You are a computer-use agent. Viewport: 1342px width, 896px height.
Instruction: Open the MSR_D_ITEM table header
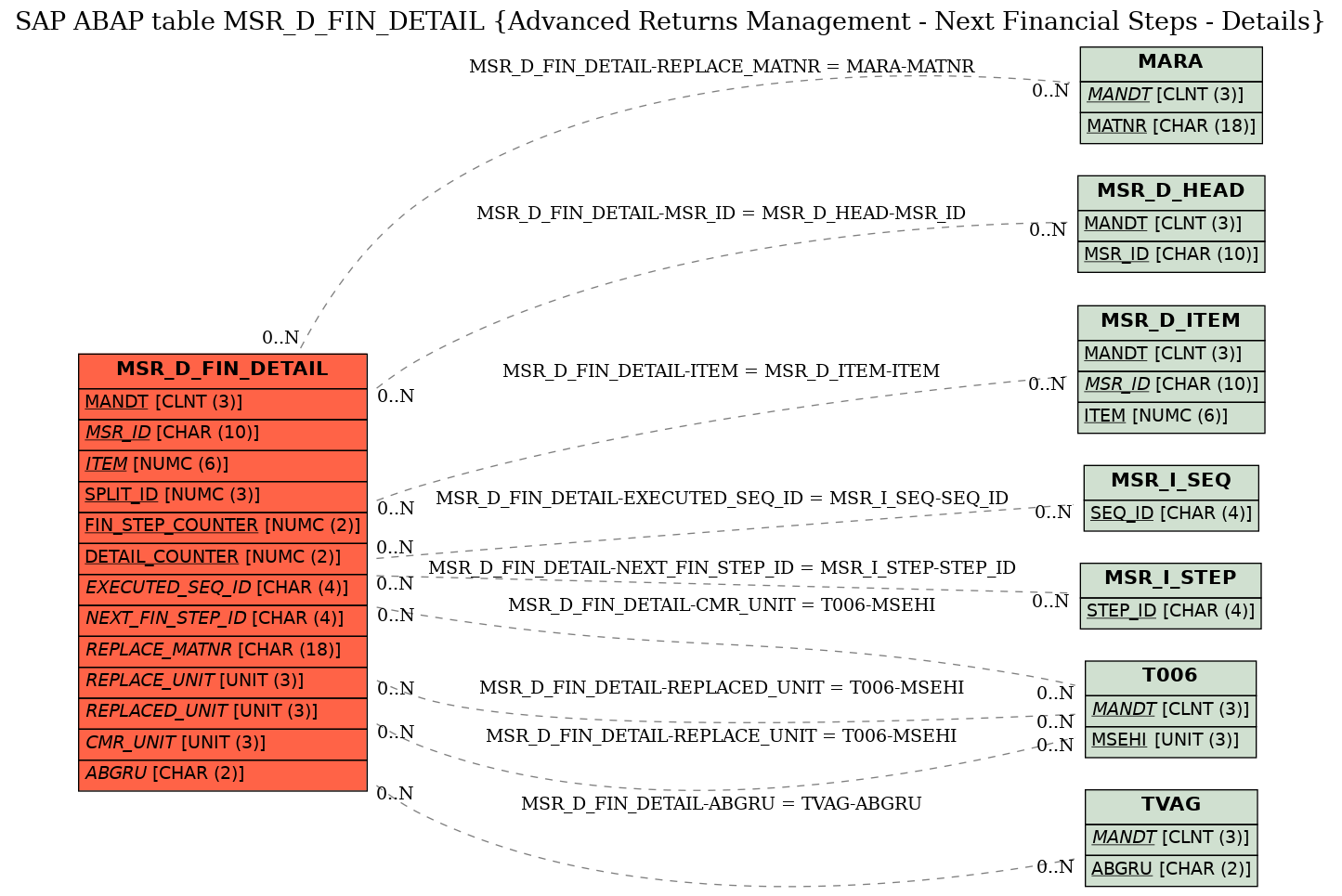point(1170,322)
